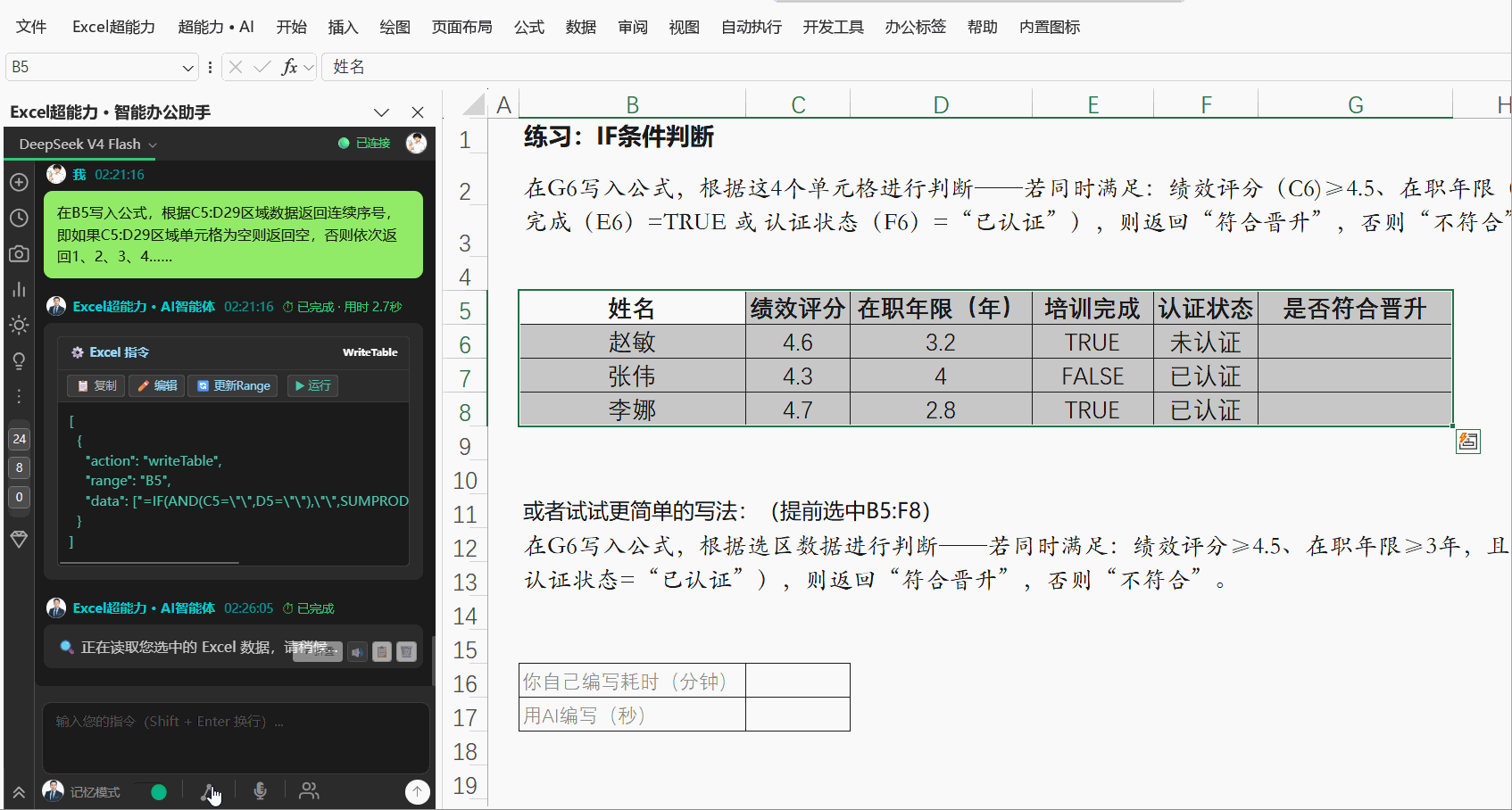1512x810 pixels.
Task: Click the microphone voice input icon
Action: (x=260, y=790)
